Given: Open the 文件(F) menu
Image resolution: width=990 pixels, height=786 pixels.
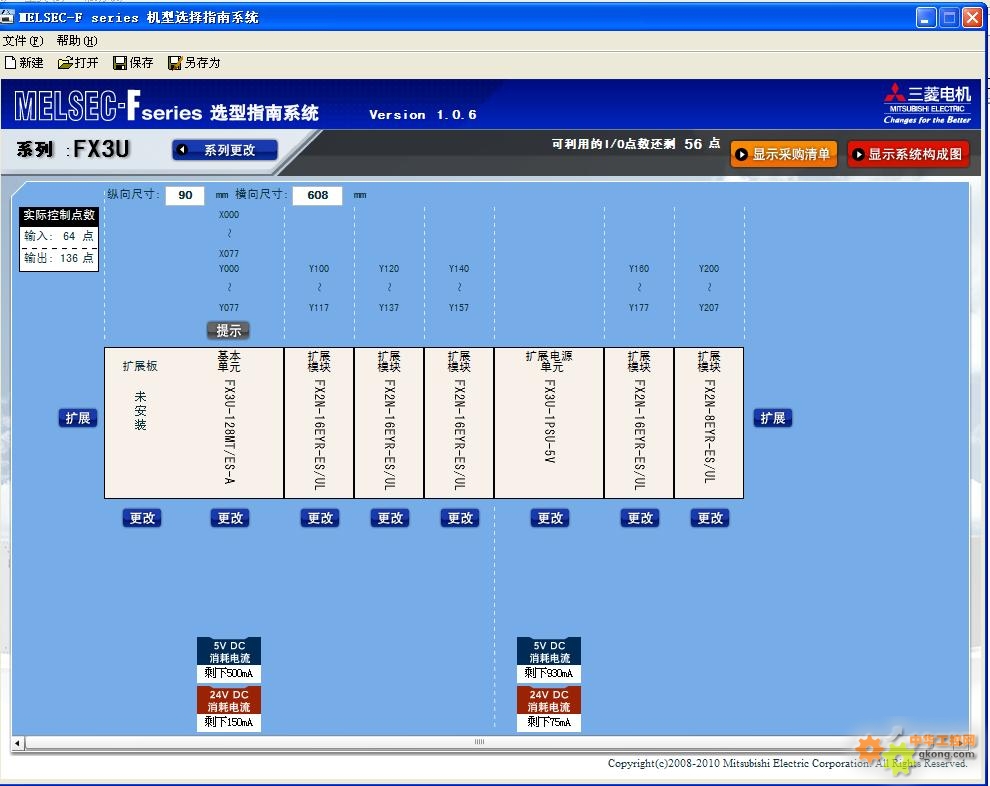Looking at the screenshot, I should pos(23,41).
